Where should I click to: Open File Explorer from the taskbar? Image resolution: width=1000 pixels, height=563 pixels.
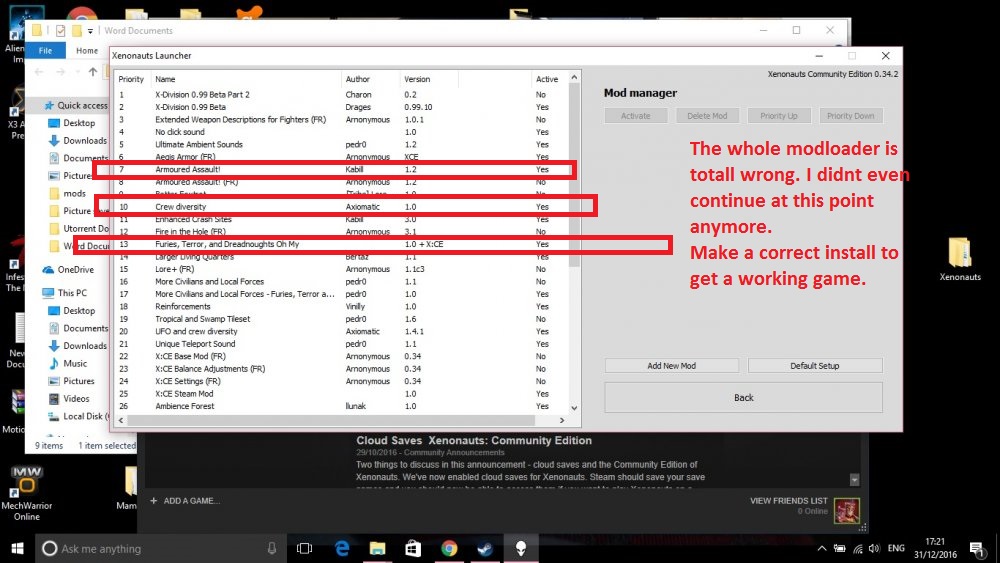[378, 548]
